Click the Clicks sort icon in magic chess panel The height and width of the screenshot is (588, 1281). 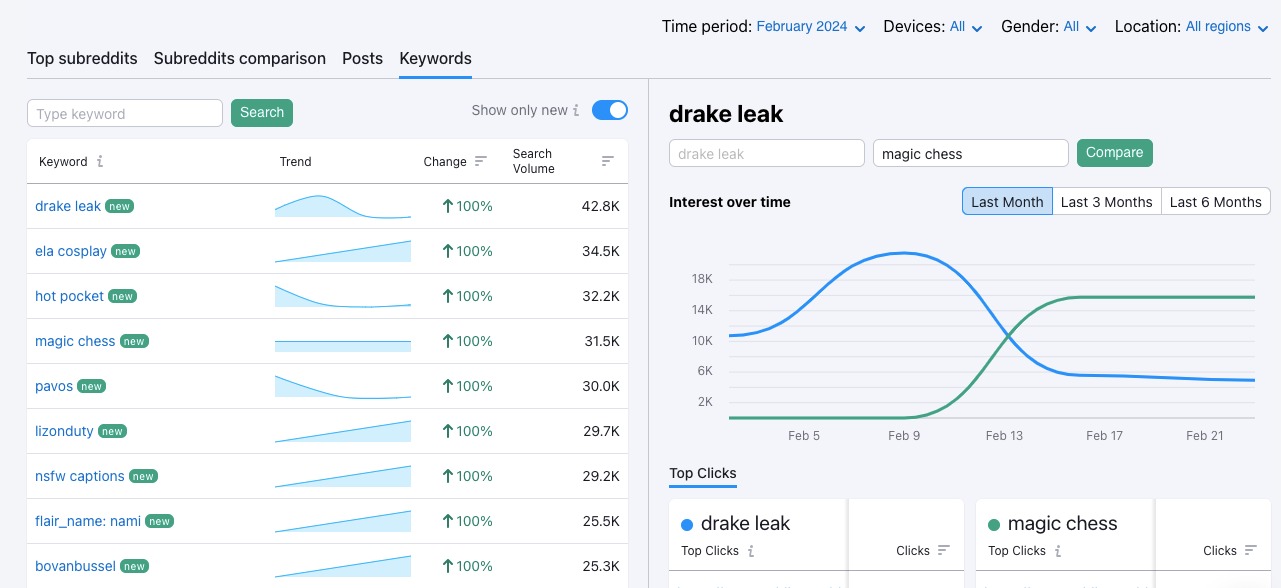[x=1249, y=551]
